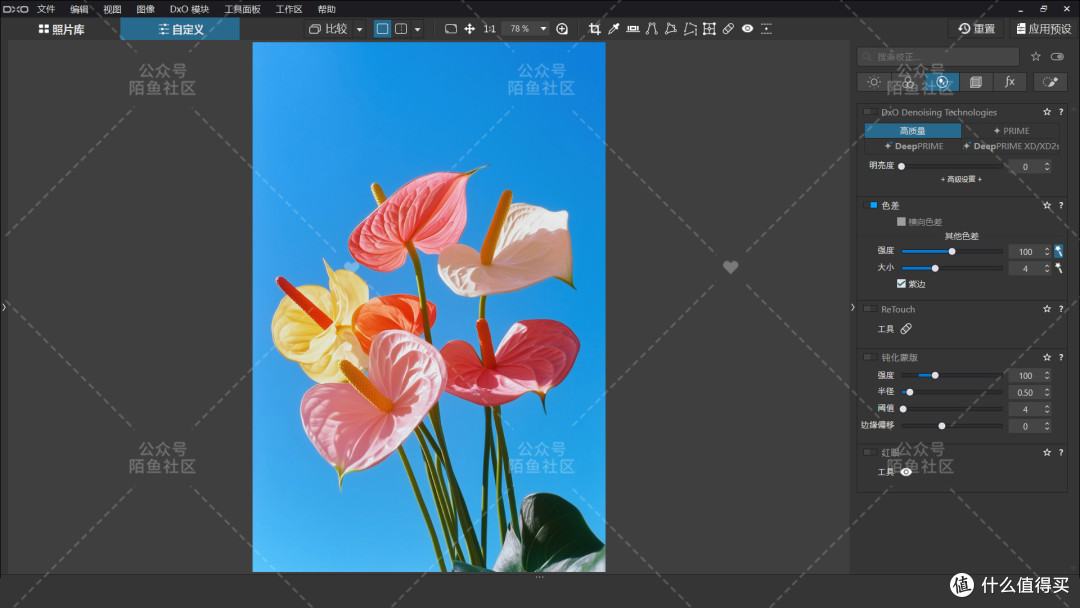The image size is (1080, 608).
Task: Click ReTouch panel bandage tool icon
Action: (906, 329)
